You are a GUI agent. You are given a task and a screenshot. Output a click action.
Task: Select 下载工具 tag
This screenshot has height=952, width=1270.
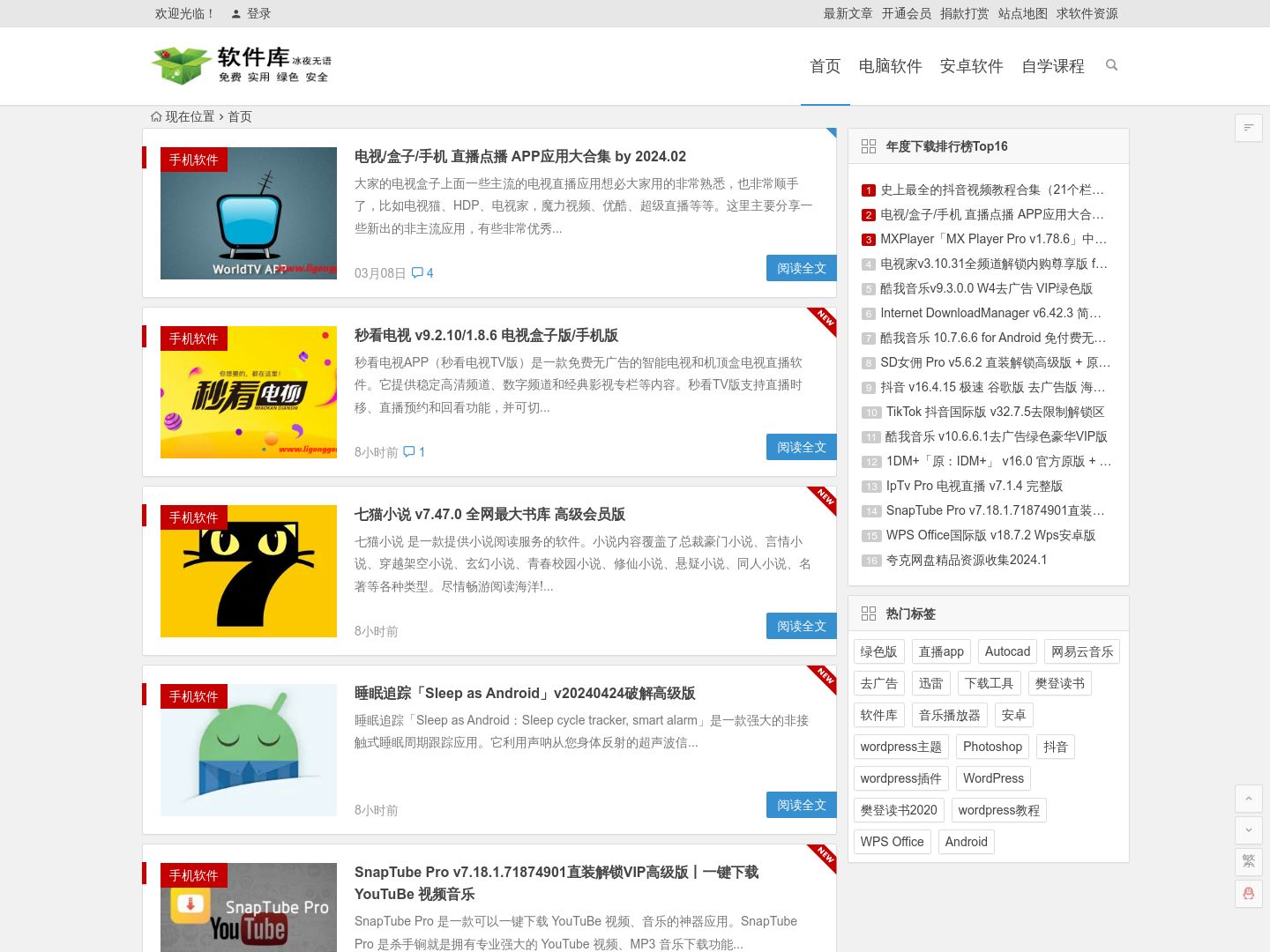tap(989, 683)
